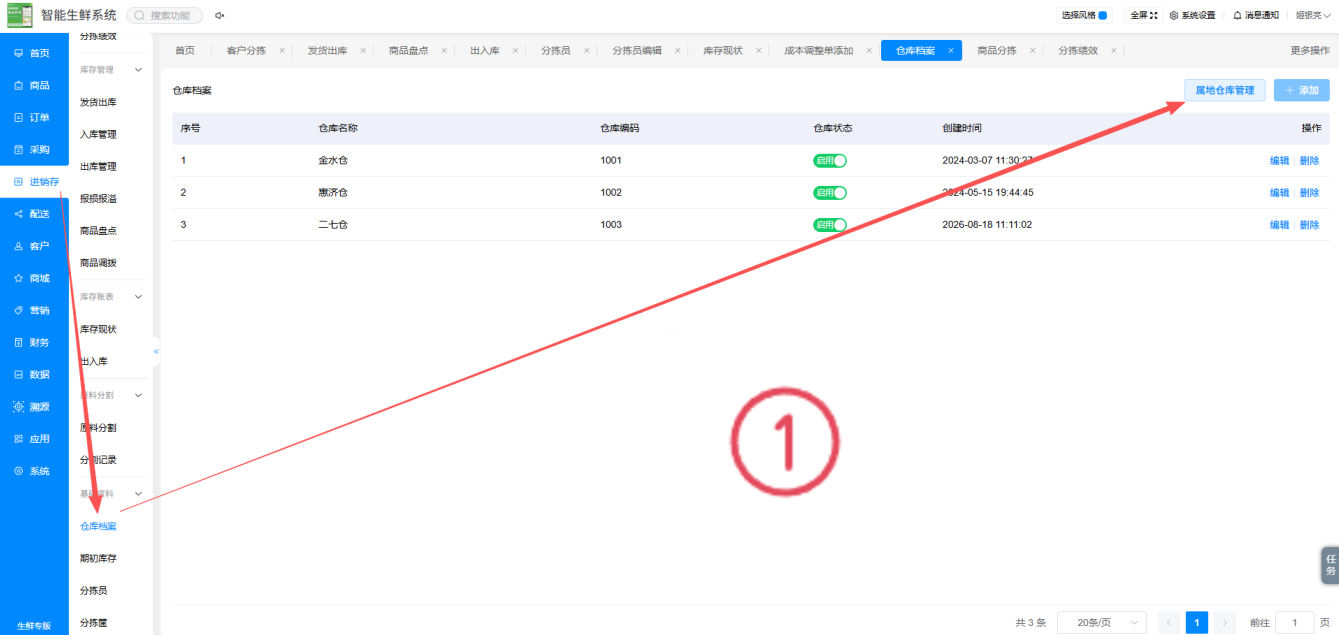Collapse the 库存账表 menu group
Image resolution: width=1339 pixels, height=635 pixels.
pyautogui.click(x=138, y=297)
